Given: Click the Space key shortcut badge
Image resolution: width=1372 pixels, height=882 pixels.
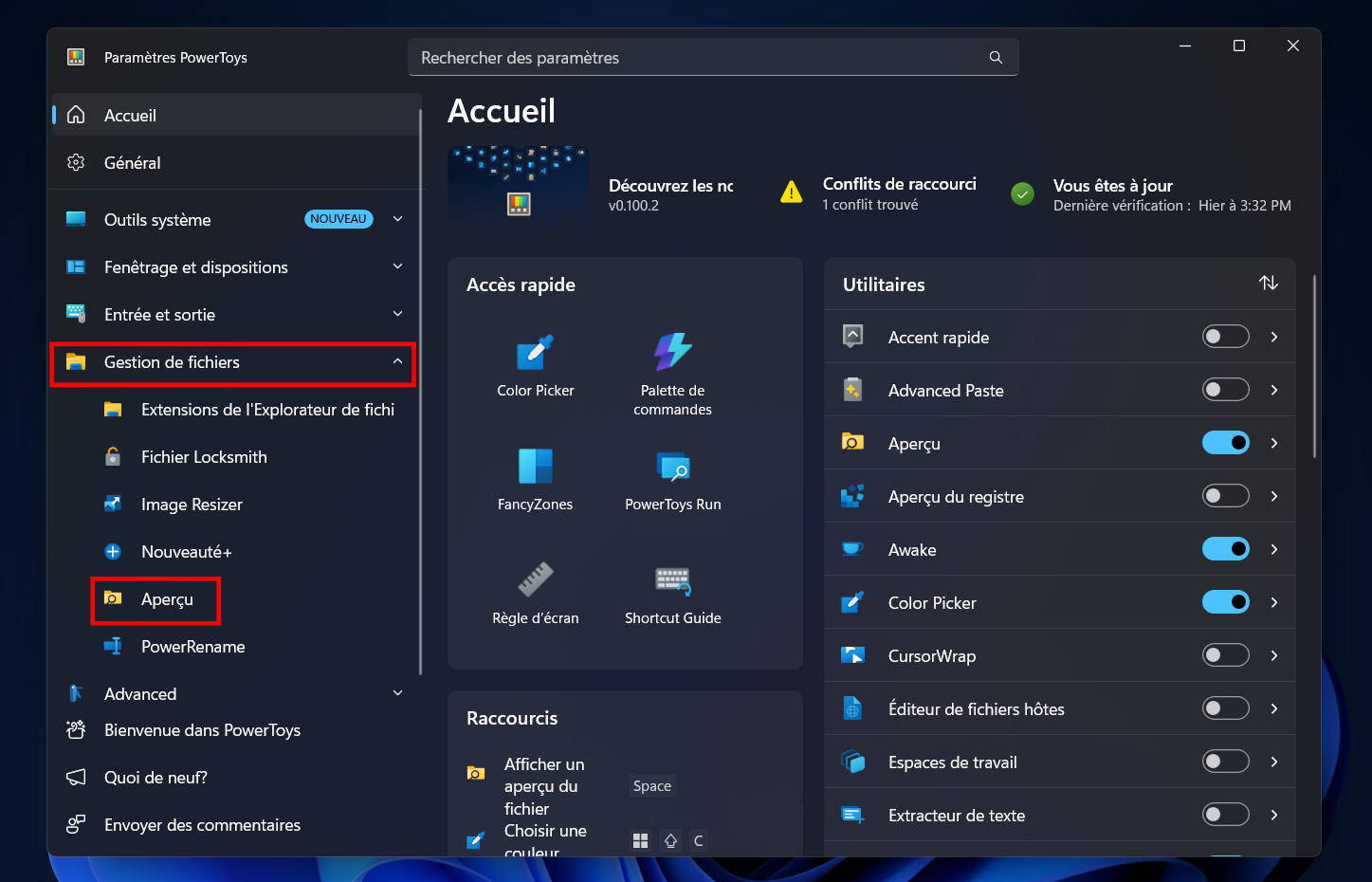Looking at the screenshot, I should click(652, 785).
